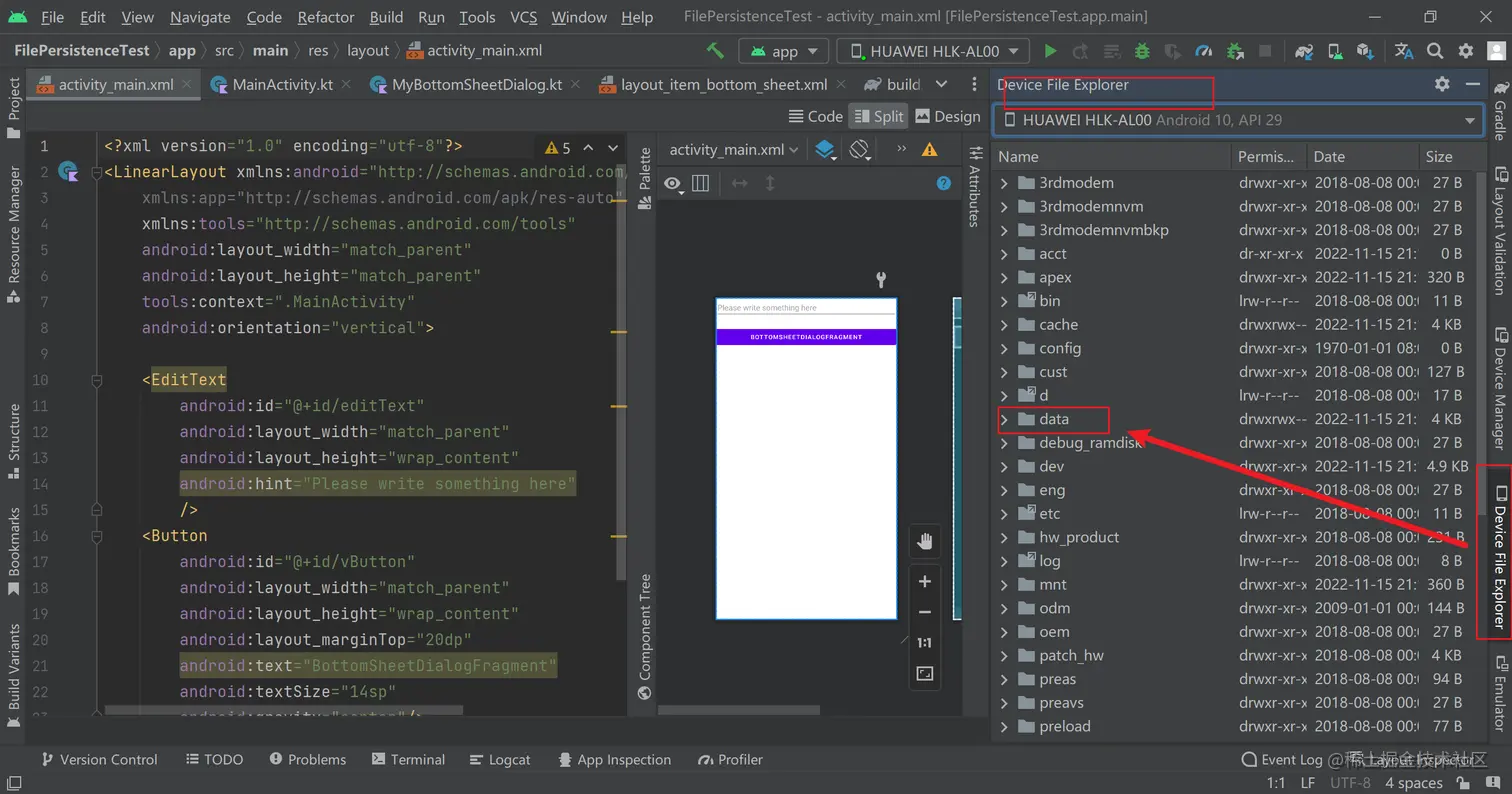
Task: Expand the data folder
Action: tap(1004, 419)
